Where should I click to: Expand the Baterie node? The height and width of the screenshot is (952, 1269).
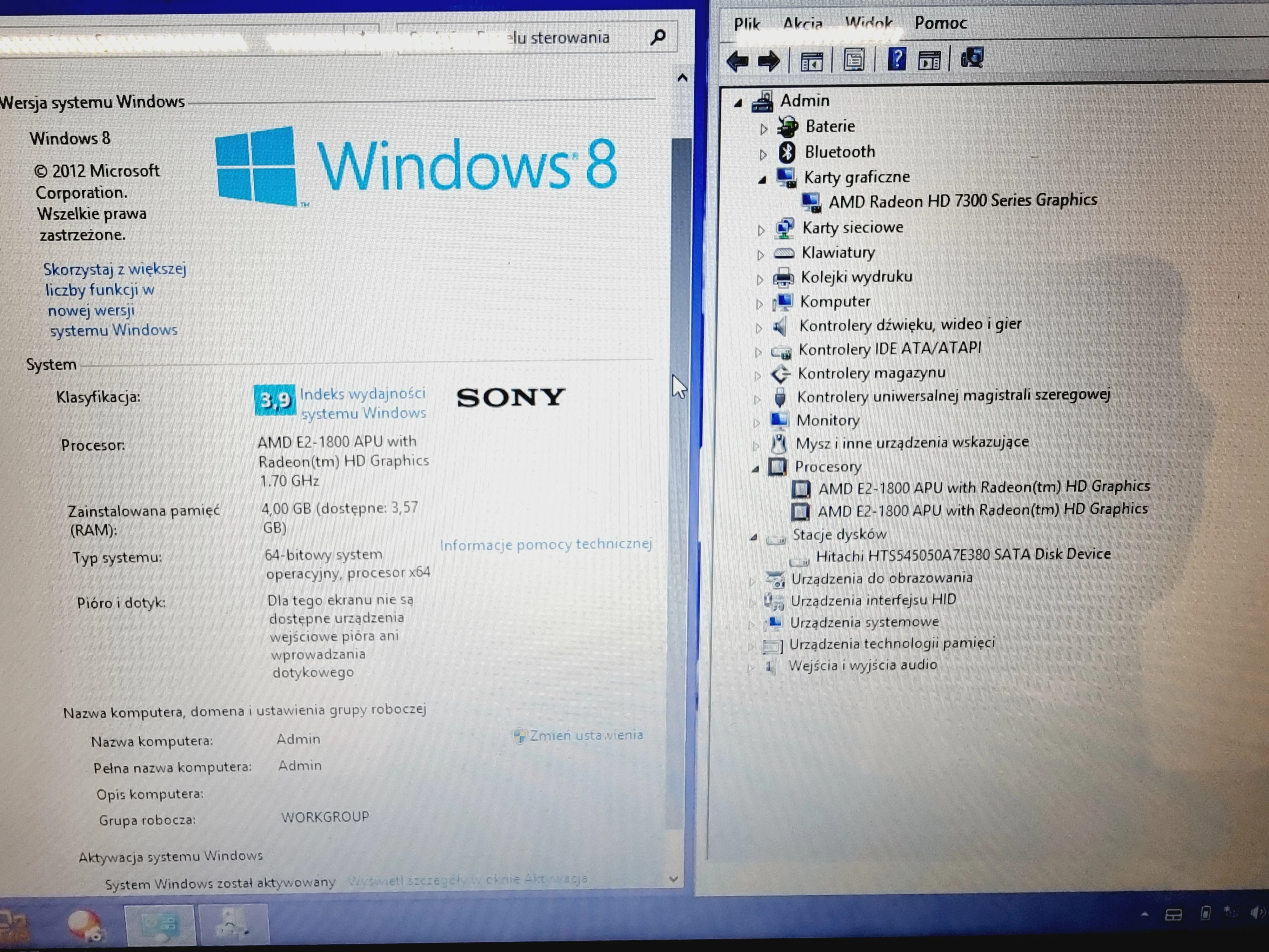pos(764,129)
